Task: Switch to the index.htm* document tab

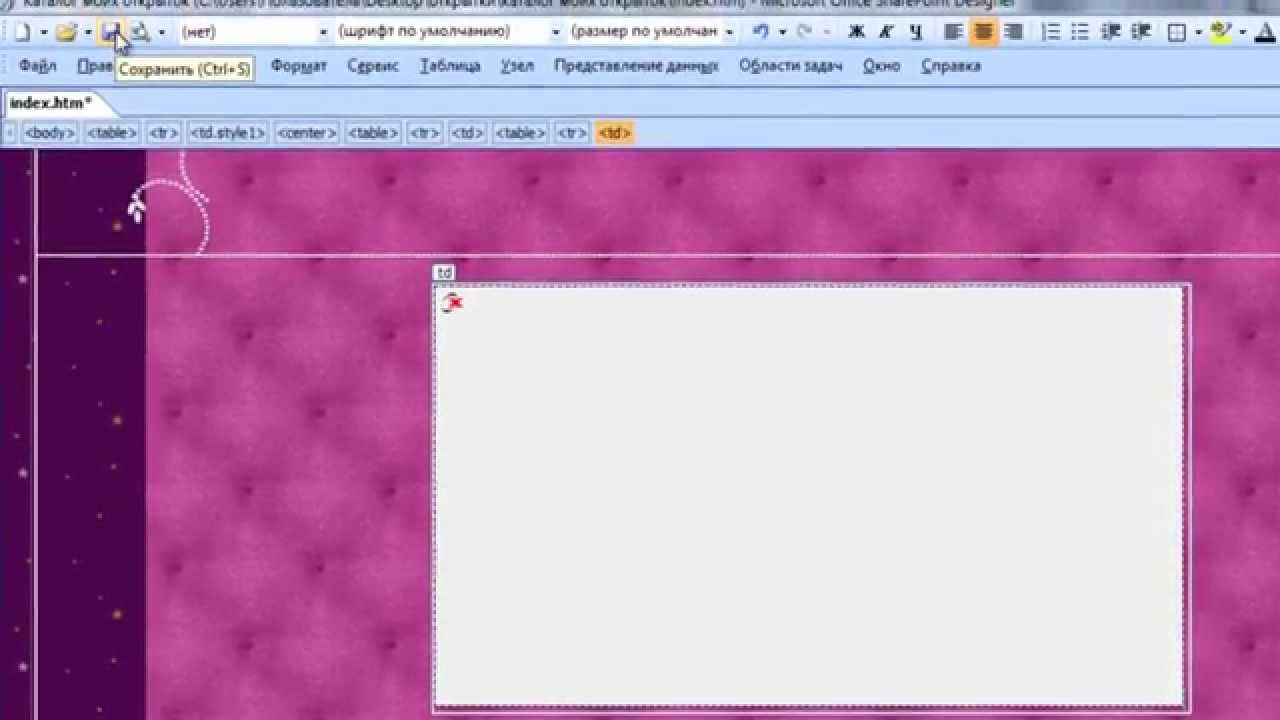Action: (51, 102)
